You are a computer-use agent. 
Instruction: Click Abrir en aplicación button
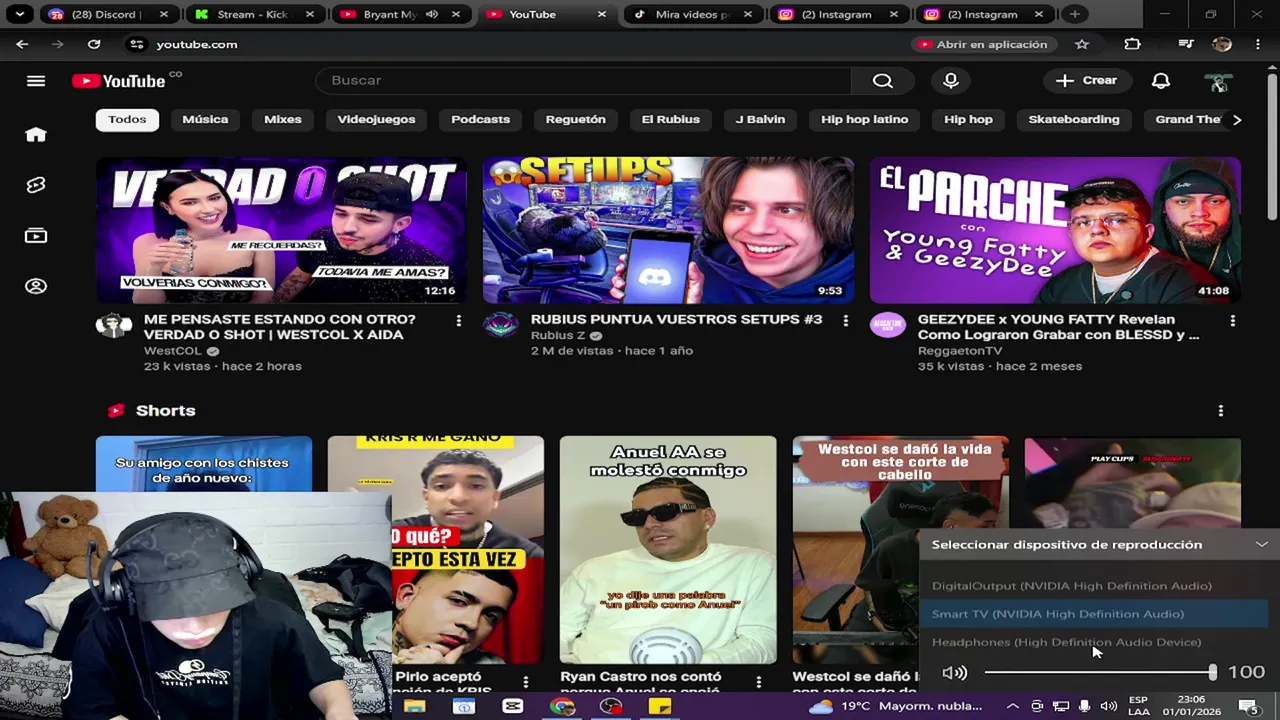983,44
